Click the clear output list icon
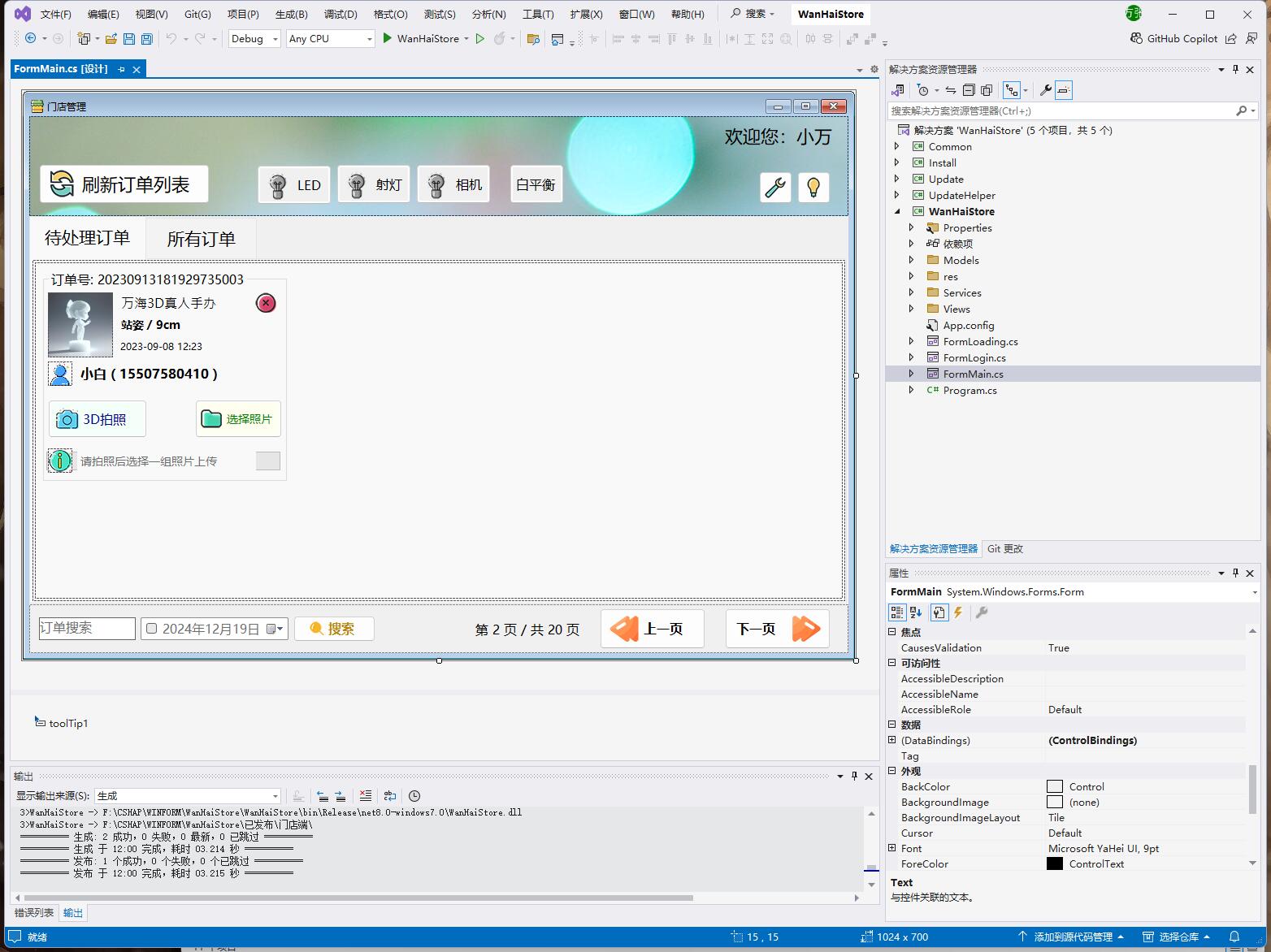Screen dimensions: 1271x952 pos(366,796)
